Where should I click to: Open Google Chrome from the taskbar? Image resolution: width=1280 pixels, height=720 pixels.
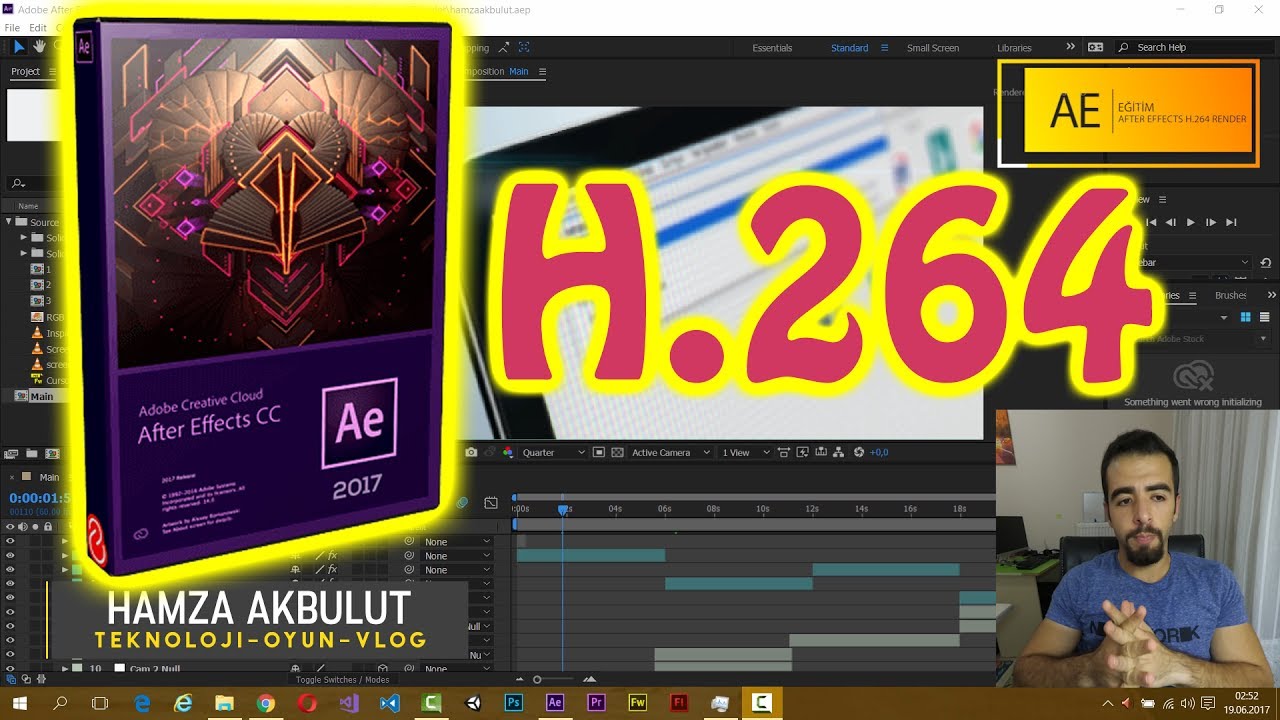(x=265, y=703)
